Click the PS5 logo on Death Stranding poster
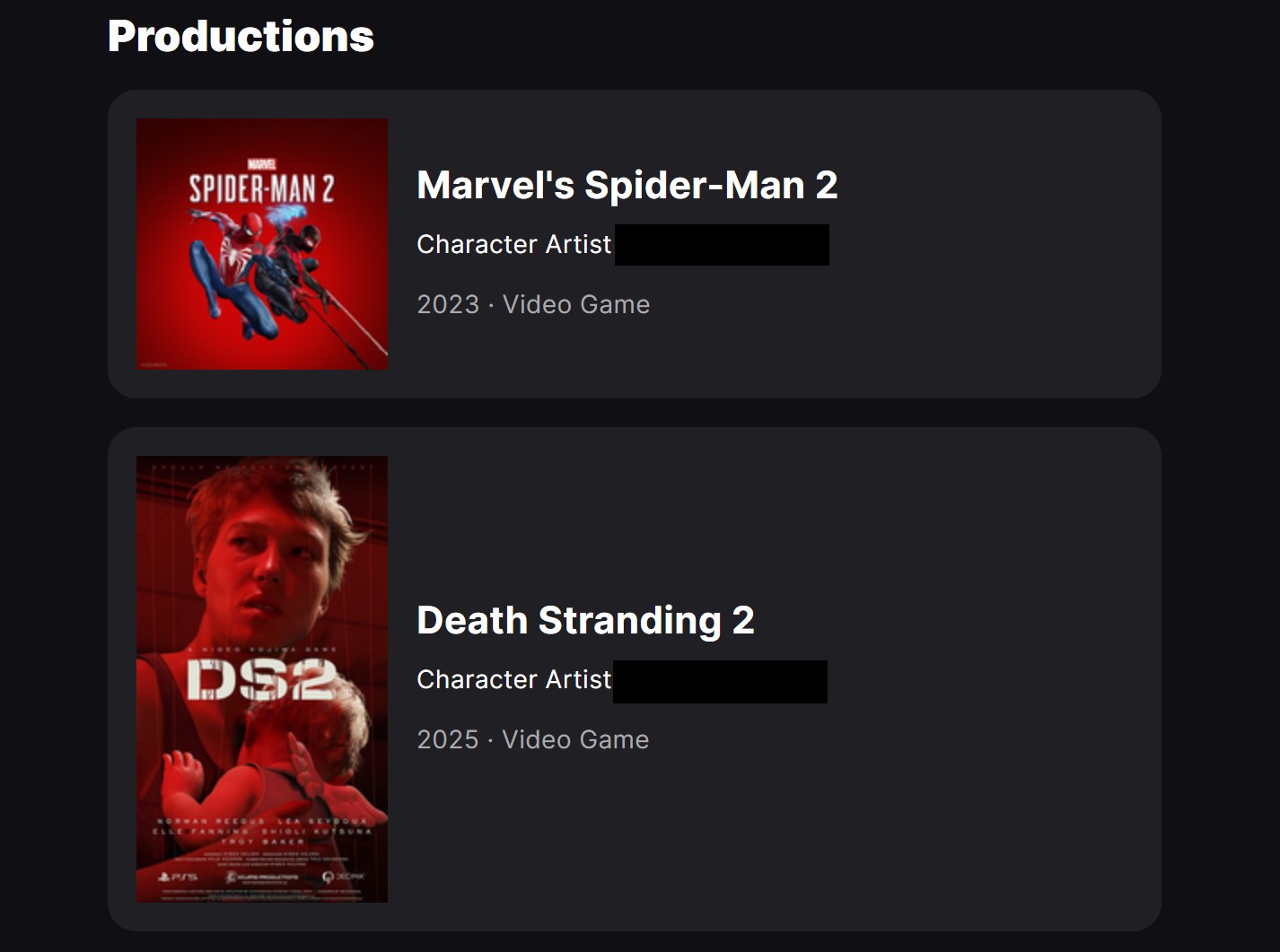Image resolution: width=1280 pixels, height=952 pixels. (x=177, y=876)
